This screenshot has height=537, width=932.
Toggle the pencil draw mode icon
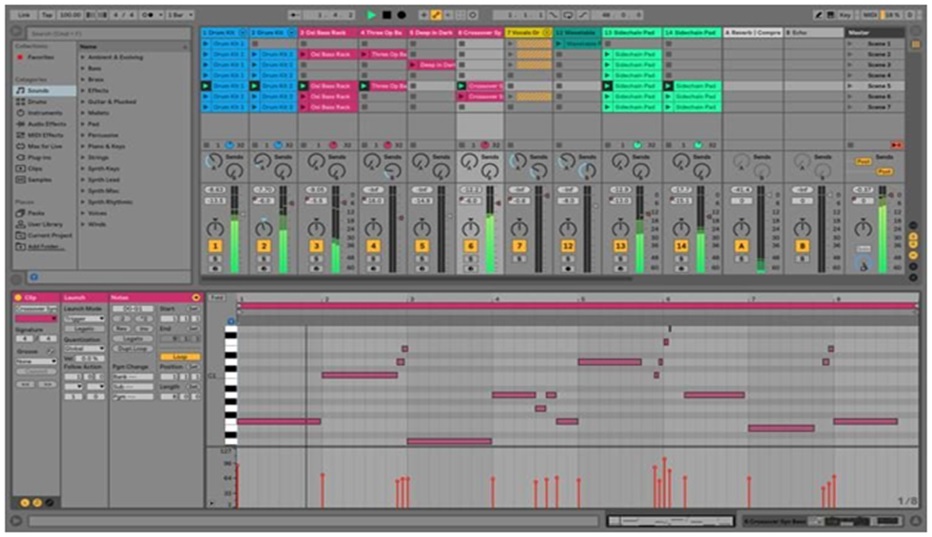(x=818, y=15)
